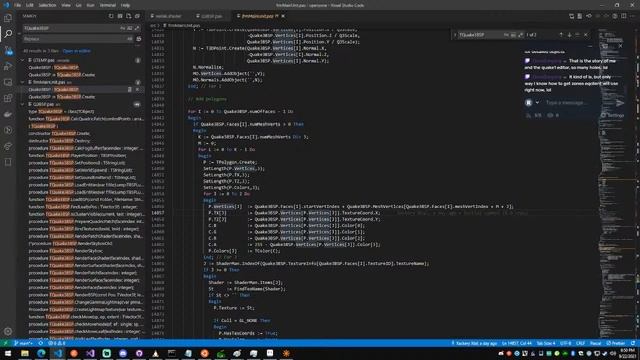Open the File menu
Screen dimensions: 640x360
tap(17, 5)
